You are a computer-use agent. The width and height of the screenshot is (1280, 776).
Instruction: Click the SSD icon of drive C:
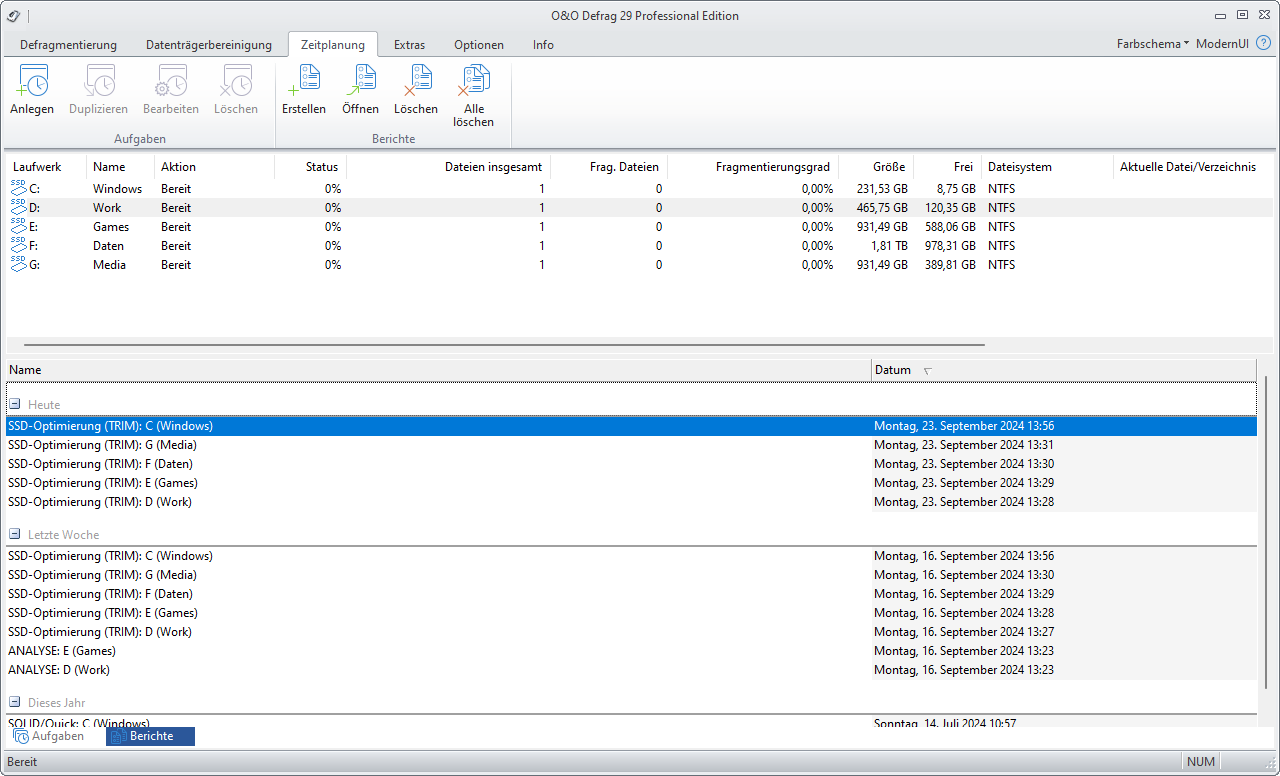19,188
